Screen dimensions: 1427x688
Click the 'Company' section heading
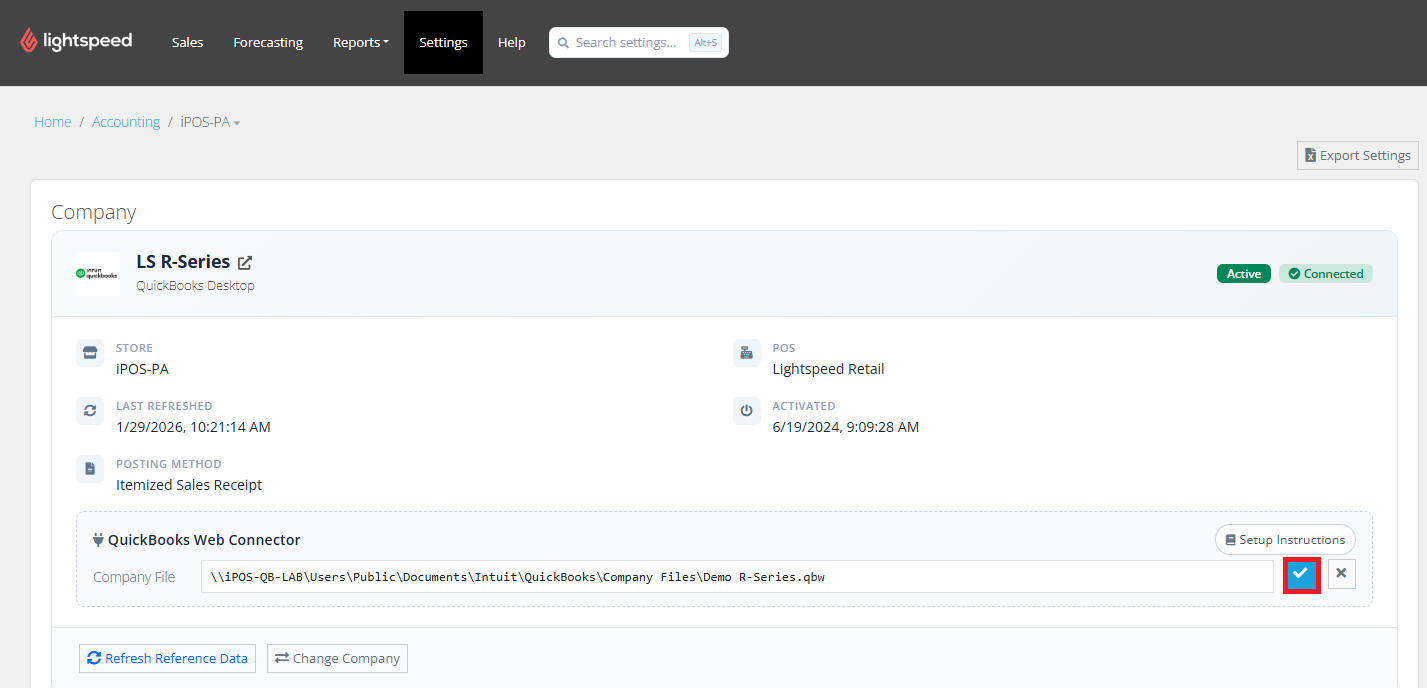(x=94, y=212)
